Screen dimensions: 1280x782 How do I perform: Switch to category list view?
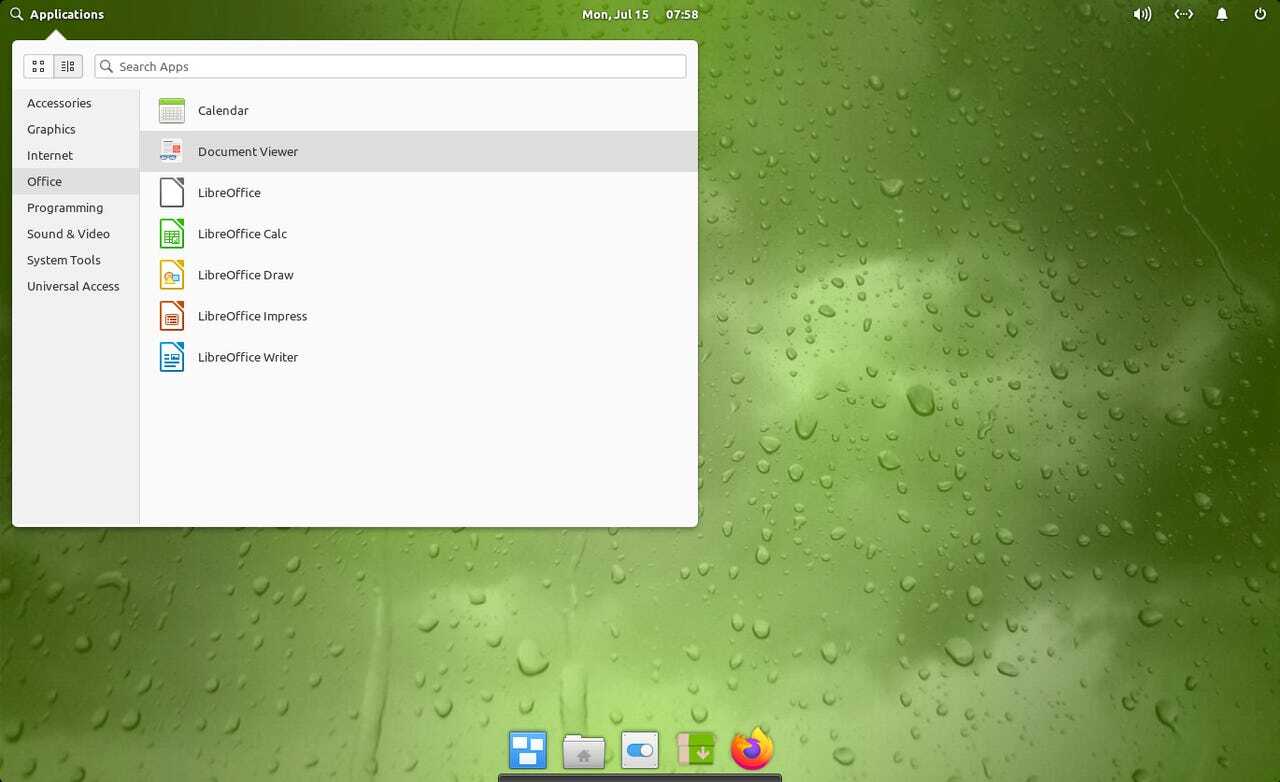point(67,67)
